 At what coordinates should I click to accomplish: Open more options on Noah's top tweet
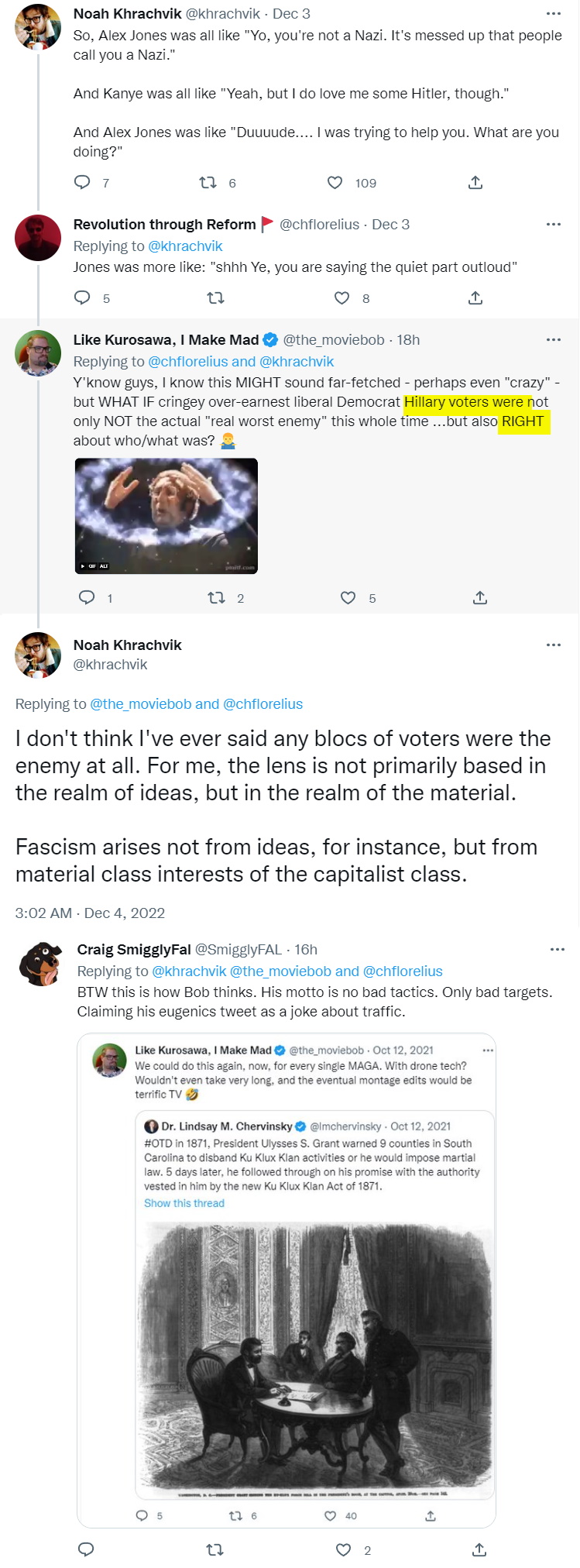(x=553, y=14)
